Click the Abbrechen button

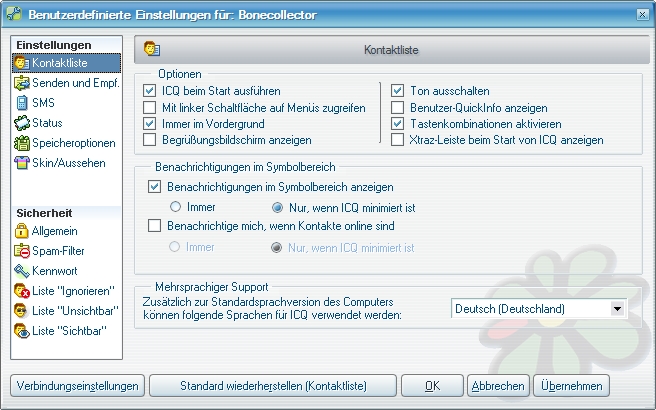click(x=498, y=386)
